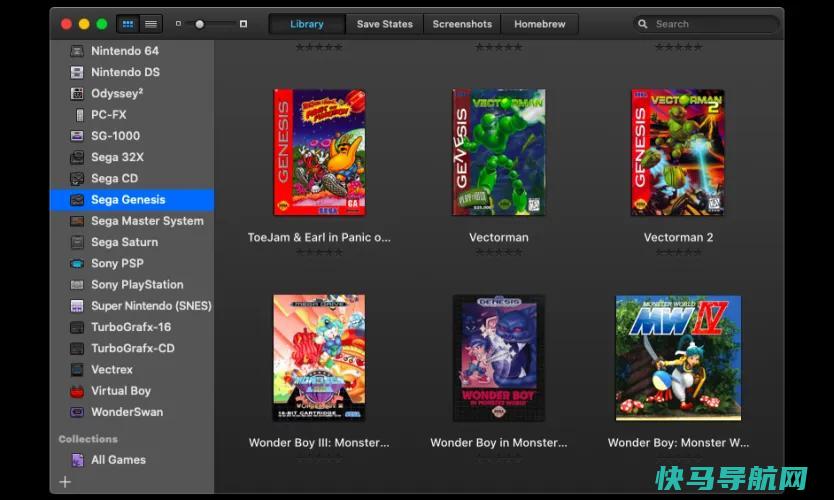834x500 pixels.
Task: Select ToeJam & Earl box art
Action: pyautogui.click(x=319, y=152)
